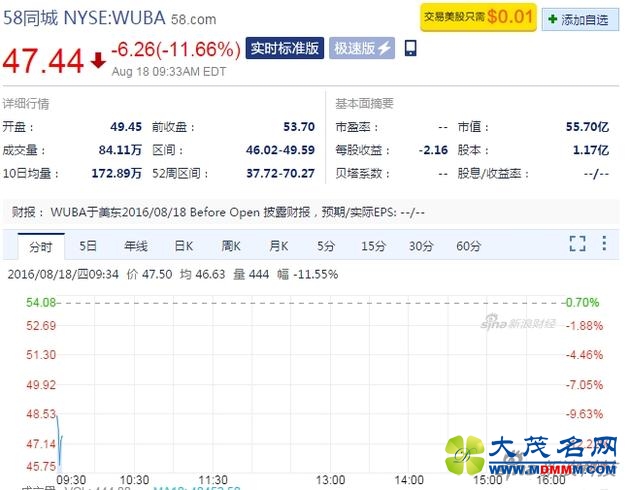
Task: Select the 分时 chart tab
Action: click(41, 246)
